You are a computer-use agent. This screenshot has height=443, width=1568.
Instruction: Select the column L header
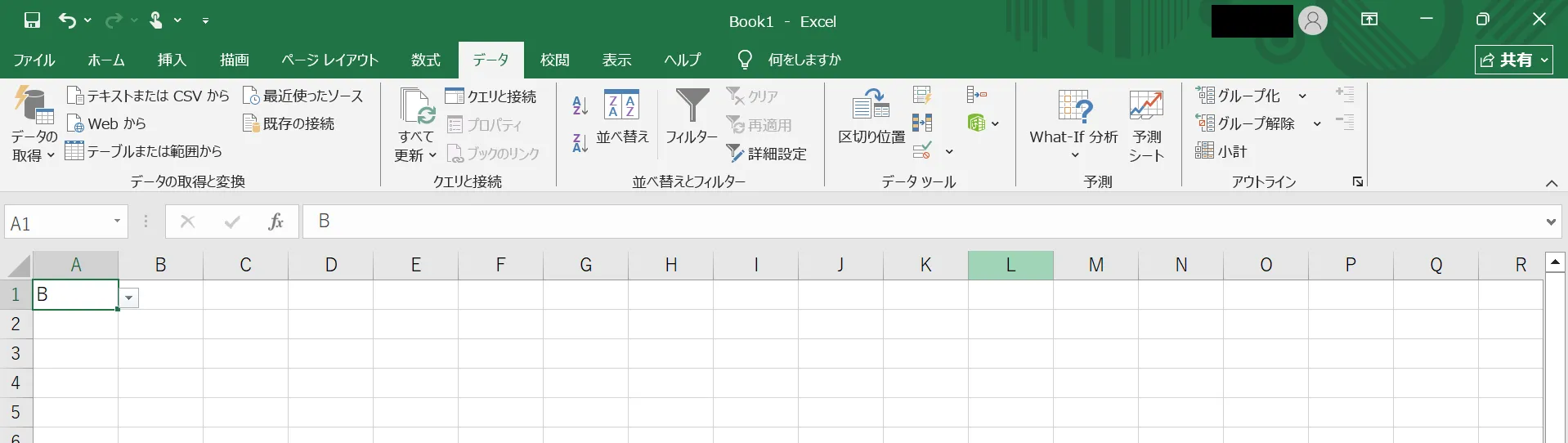click(1010, 265)
